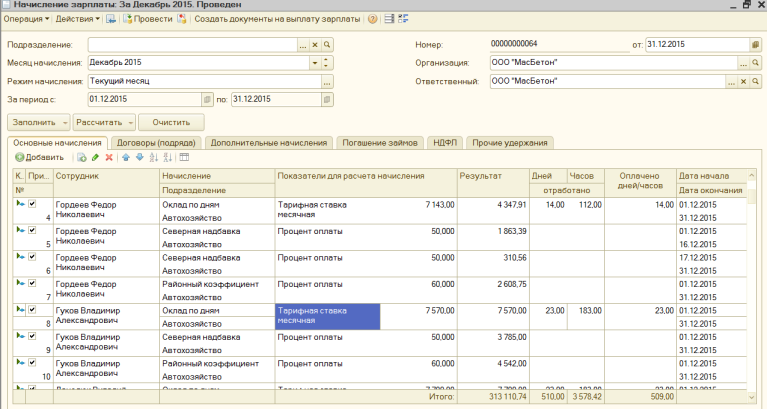Open the Действия dropdown menu
The image size is (767, 409).
coord(78,19)
